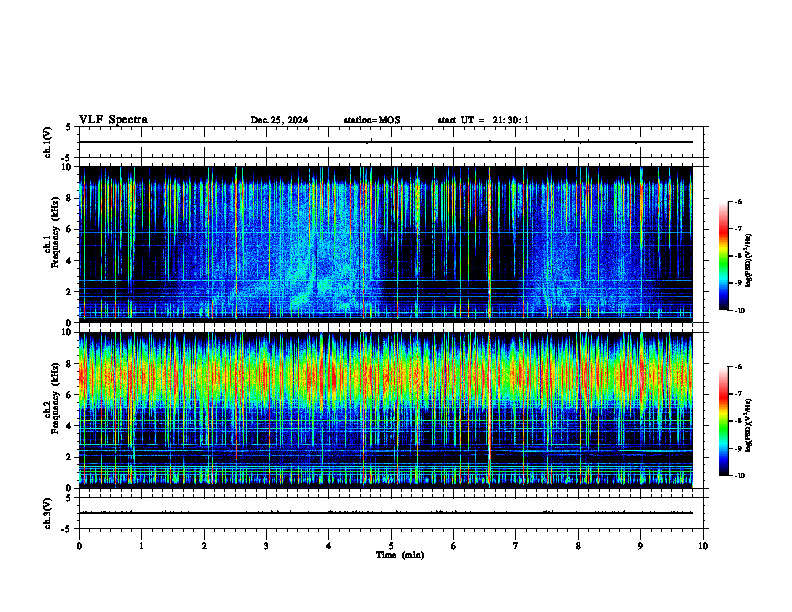Click the "8" tick on ch.1 frequency axis
Viewport: 792px width, 612px height.
(x=70, y=198)
